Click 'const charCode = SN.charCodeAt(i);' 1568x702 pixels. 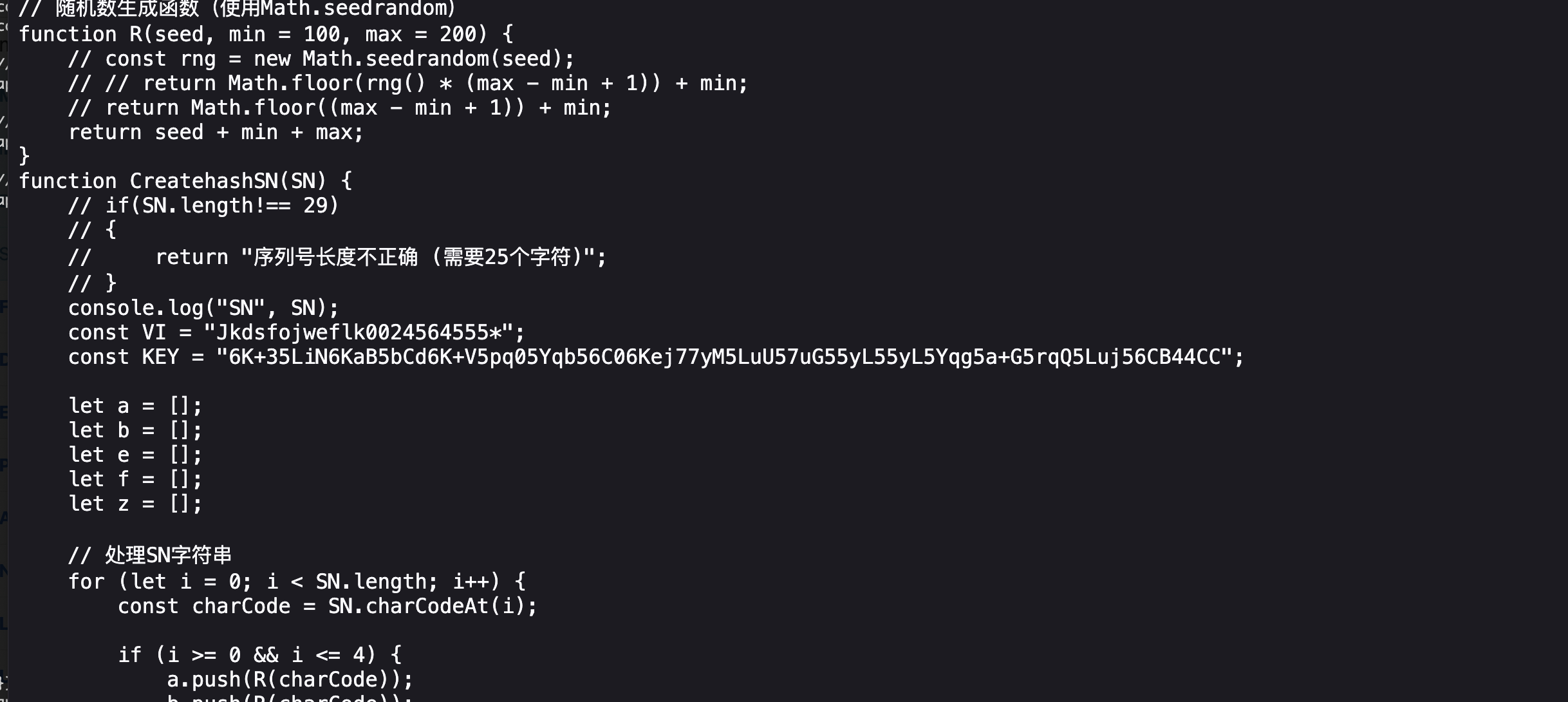pyautogui.click(x=328, y=606)
